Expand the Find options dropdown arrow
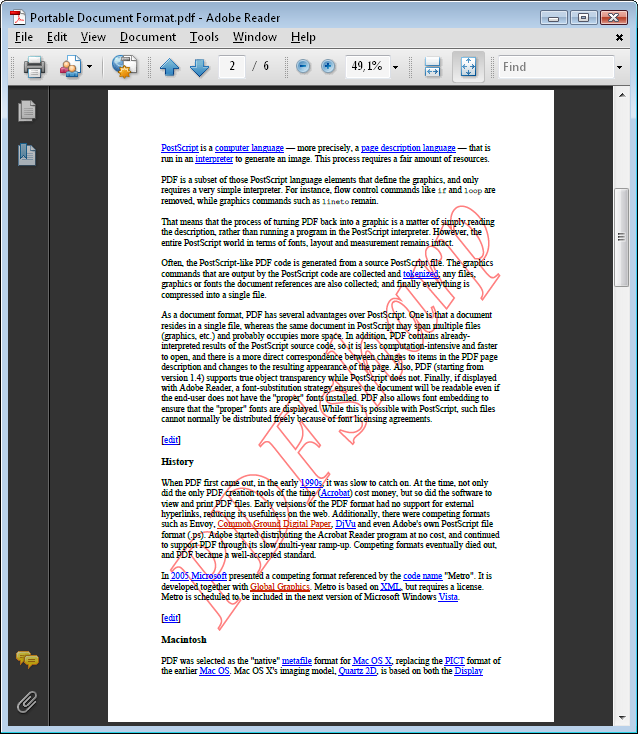The height and width of the screenshot is (734, 638). [620, 67]
